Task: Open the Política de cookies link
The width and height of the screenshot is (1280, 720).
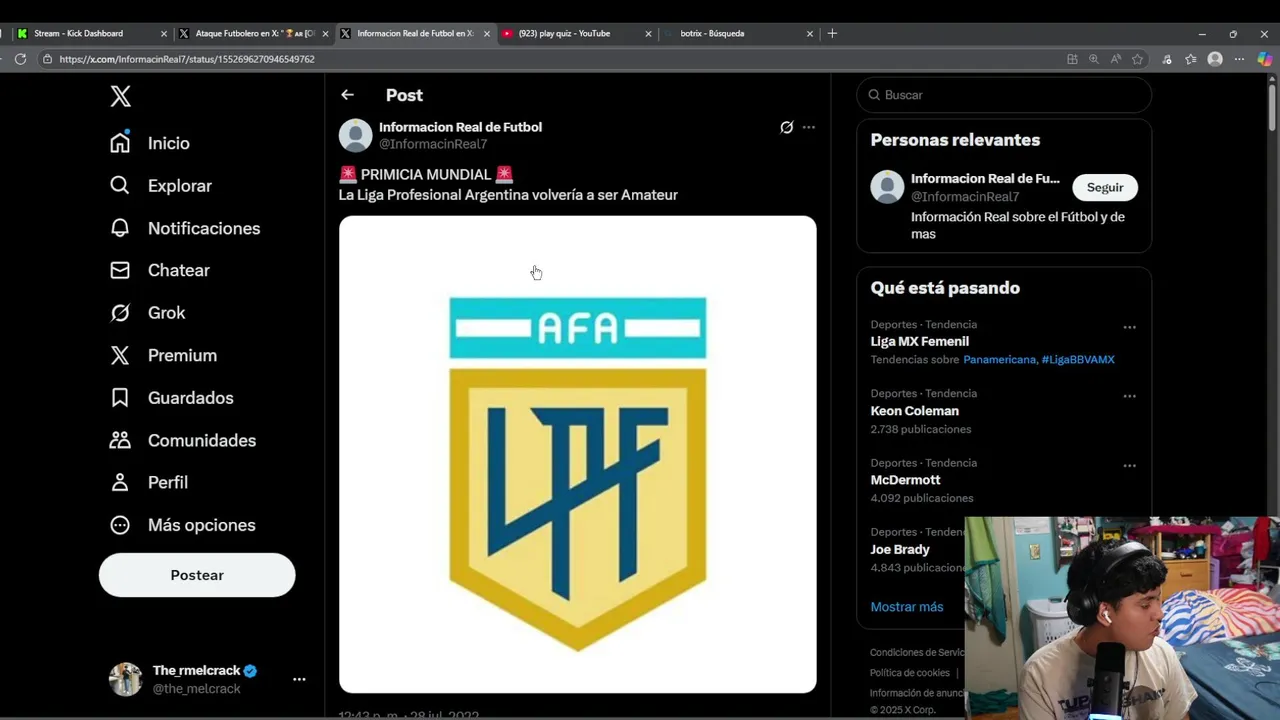Action: [x=910, y=673]
